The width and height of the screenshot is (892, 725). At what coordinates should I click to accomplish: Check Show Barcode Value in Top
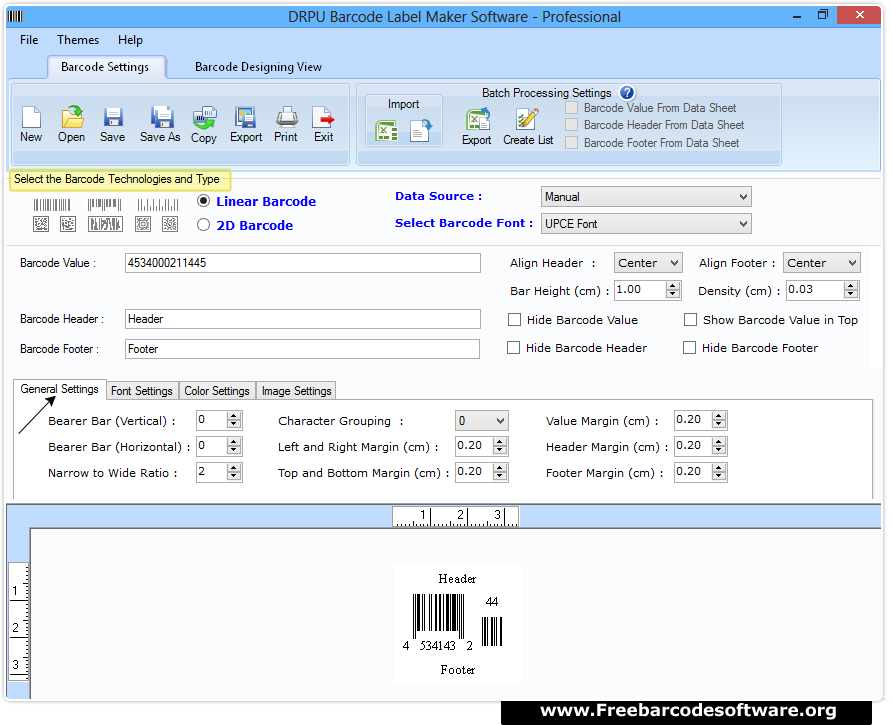690,320
